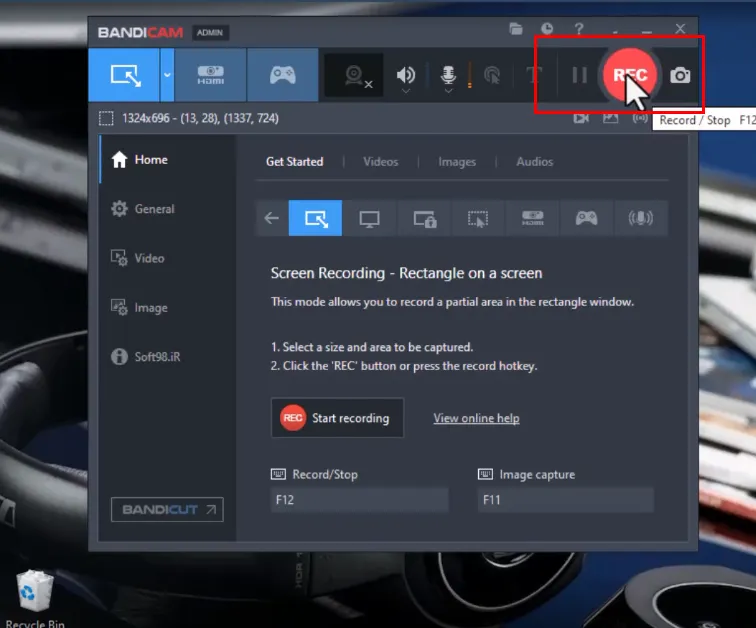
Task: Open the screen recording mode dropdown arrow
Action: [167, 75]
